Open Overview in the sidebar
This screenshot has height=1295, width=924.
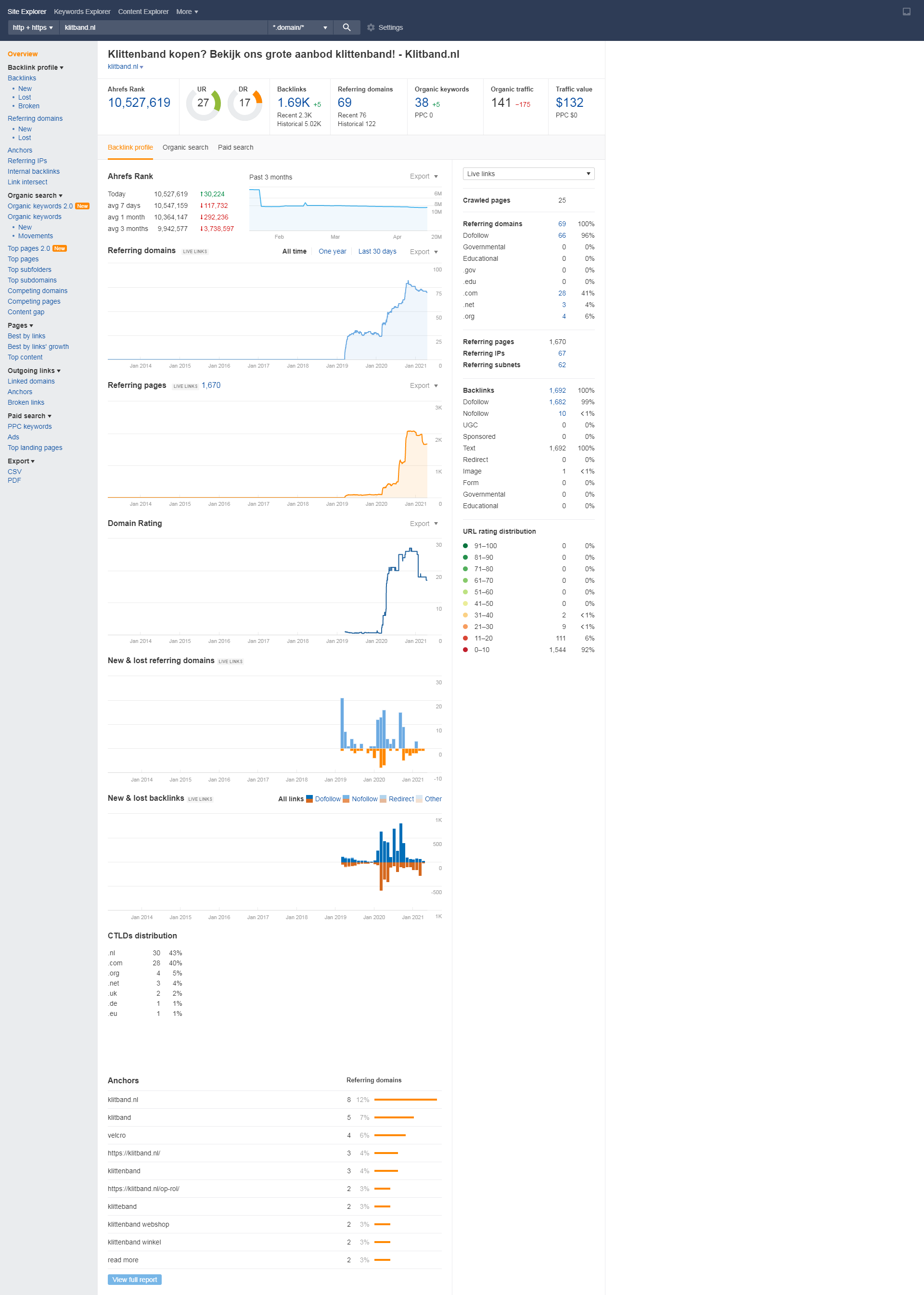23,54
